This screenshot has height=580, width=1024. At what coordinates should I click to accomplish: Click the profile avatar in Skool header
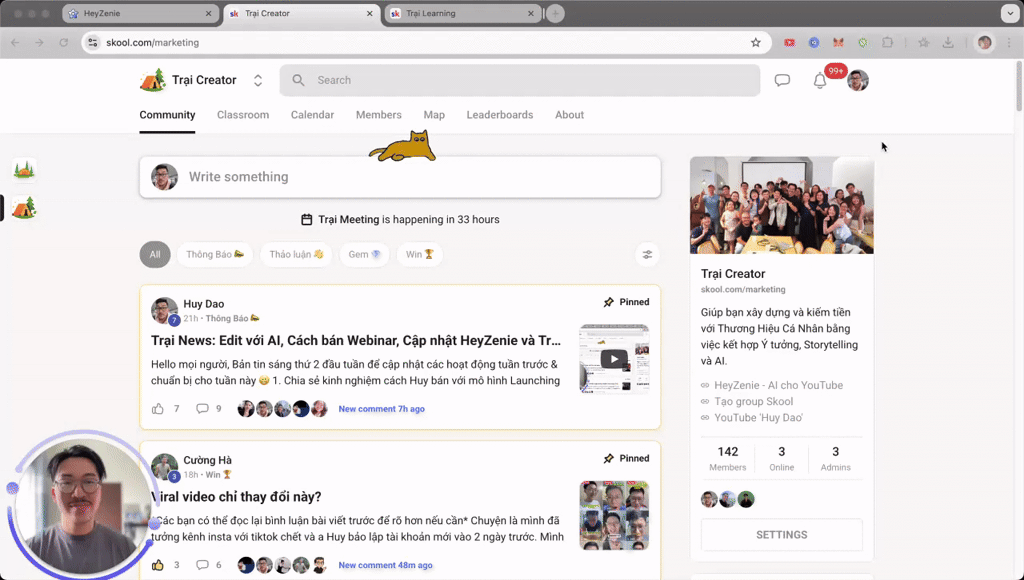point(857,80)
